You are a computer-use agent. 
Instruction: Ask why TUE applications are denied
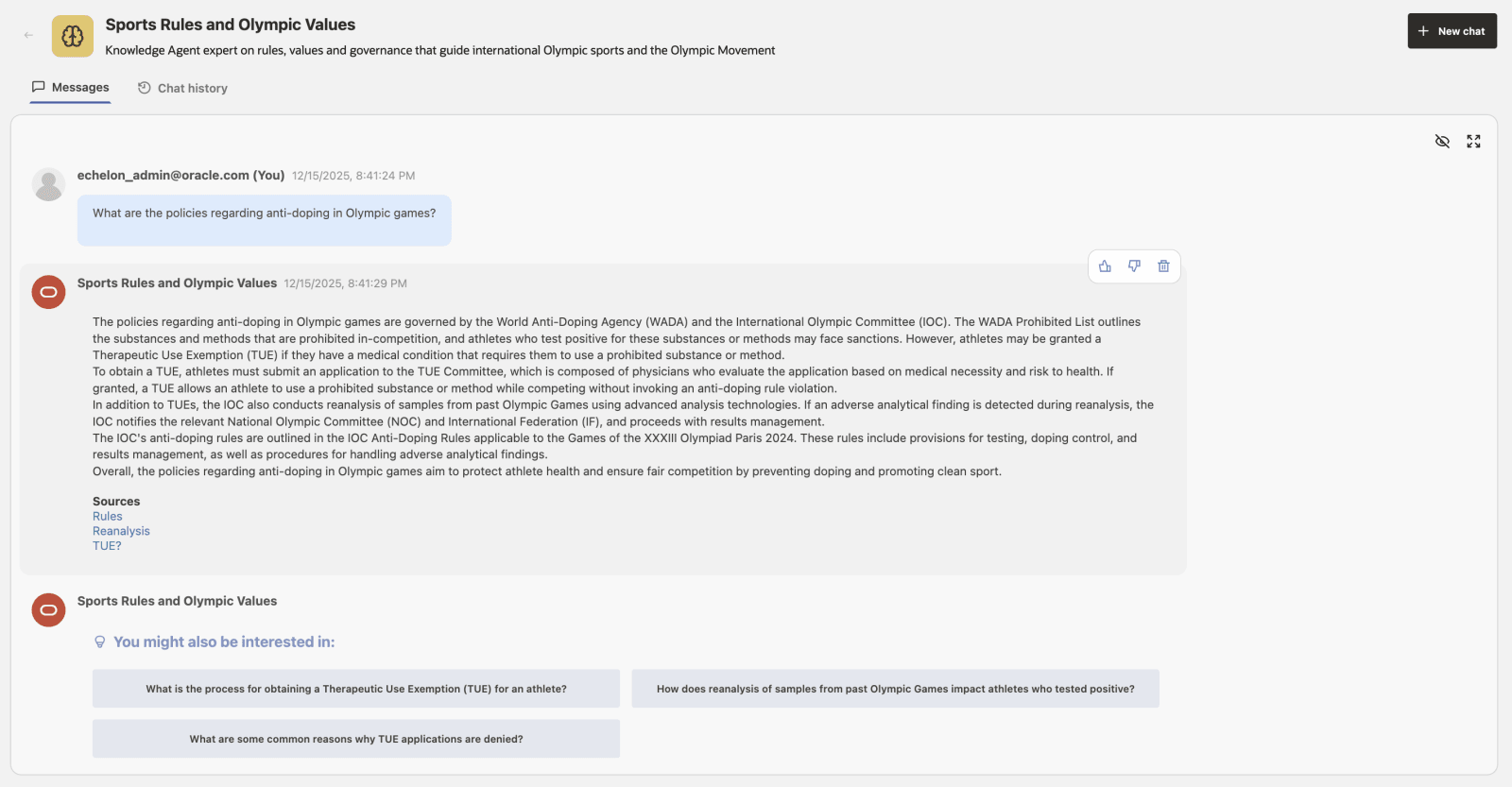pyautogui.click(x=355, y=738)
